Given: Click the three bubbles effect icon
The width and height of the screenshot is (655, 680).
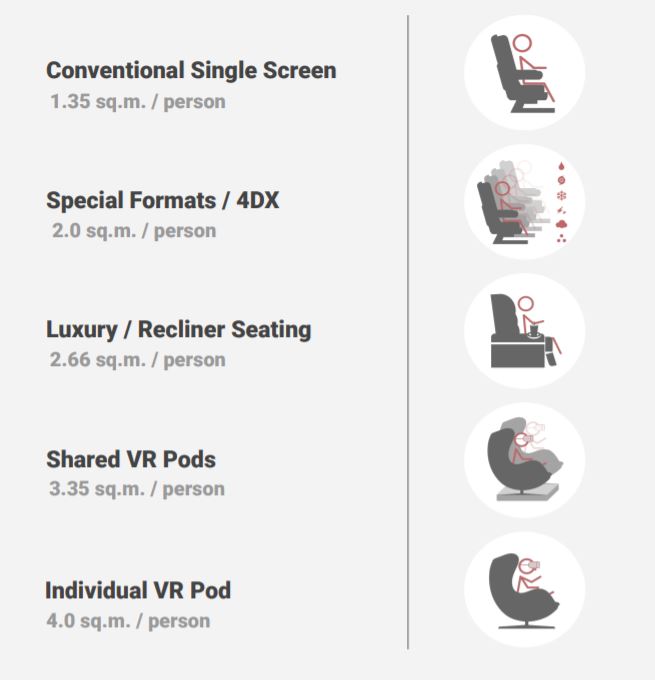Looking at the screenshot, I should tap(561, 239).
